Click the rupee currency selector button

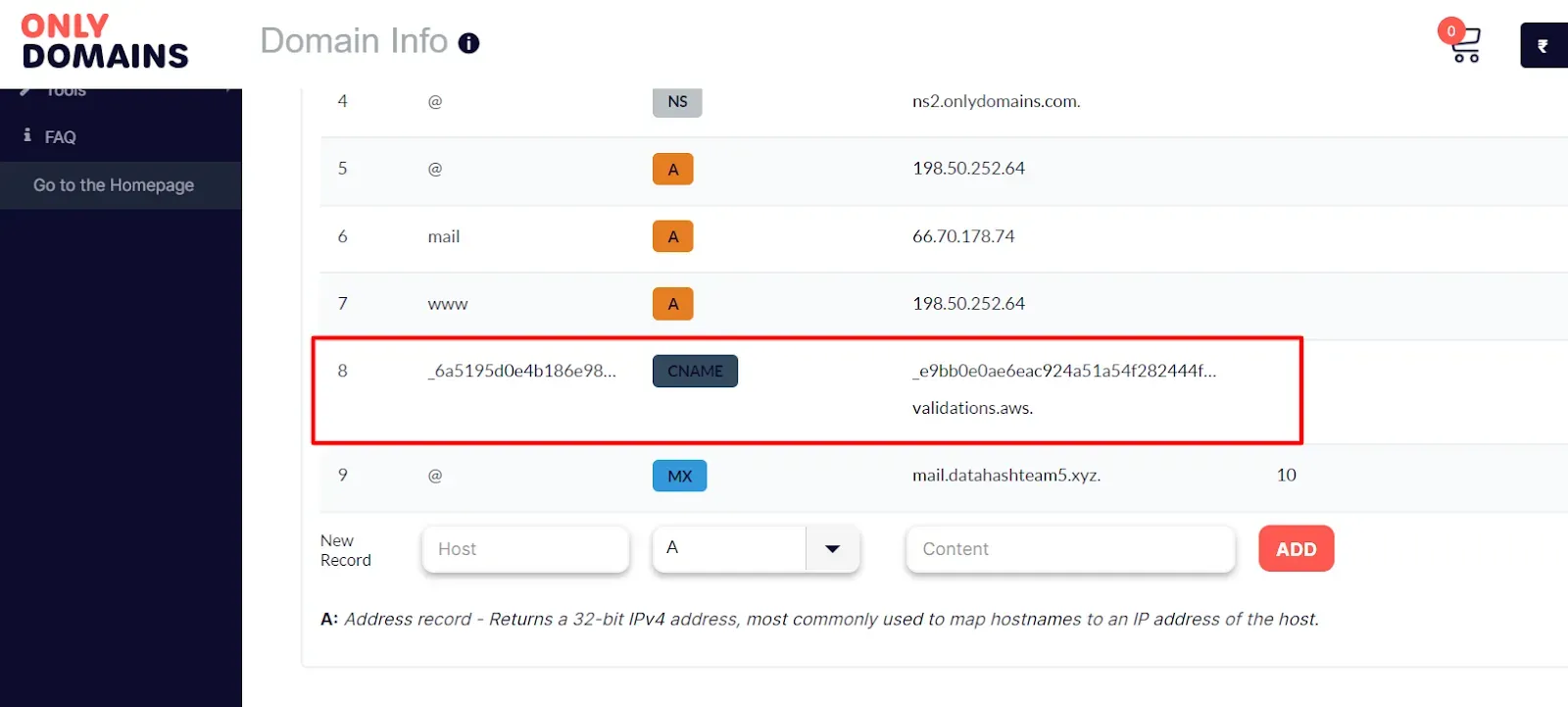pyautogui.click(x=1543, y=45)
